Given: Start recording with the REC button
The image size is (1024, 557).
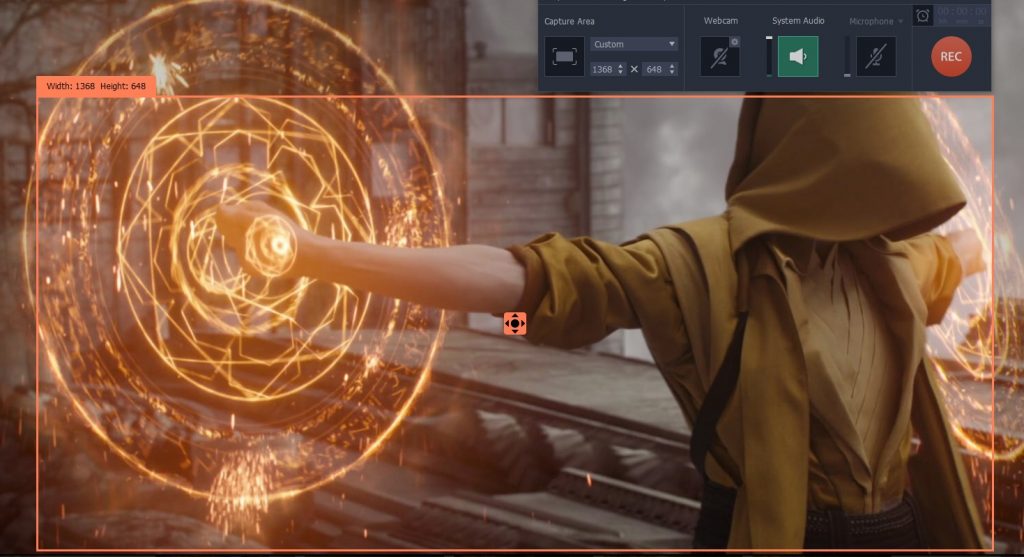Looking at the screenshot, I should (951, 57).
